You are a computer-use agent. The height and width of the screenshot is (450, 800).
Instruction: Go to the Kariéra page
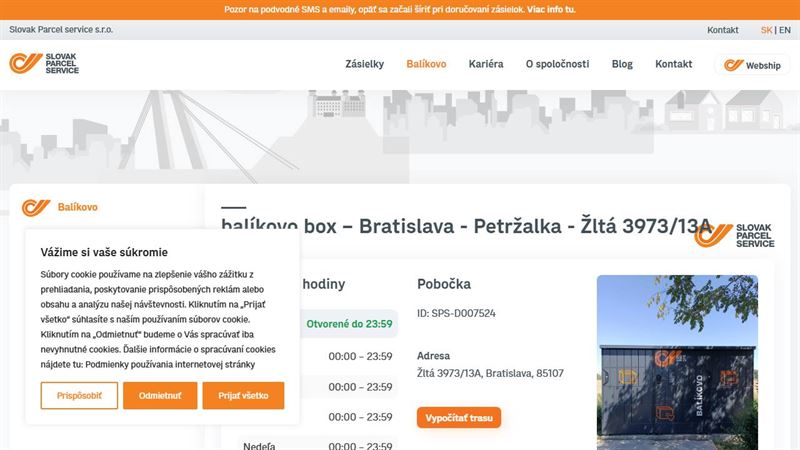pos(486,64)
